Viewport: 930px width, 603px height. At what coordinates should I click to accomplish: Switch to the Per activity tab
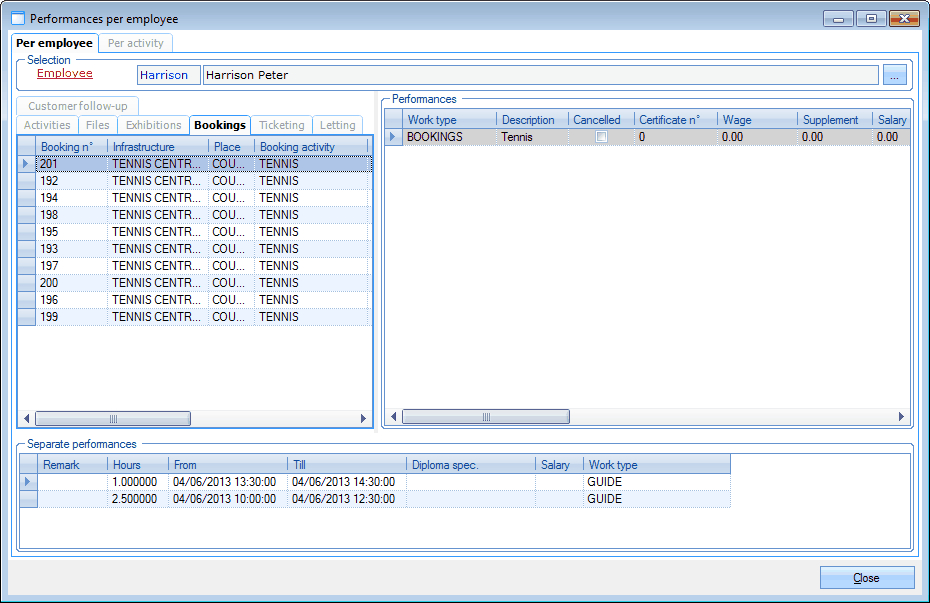tap(136, 43)
